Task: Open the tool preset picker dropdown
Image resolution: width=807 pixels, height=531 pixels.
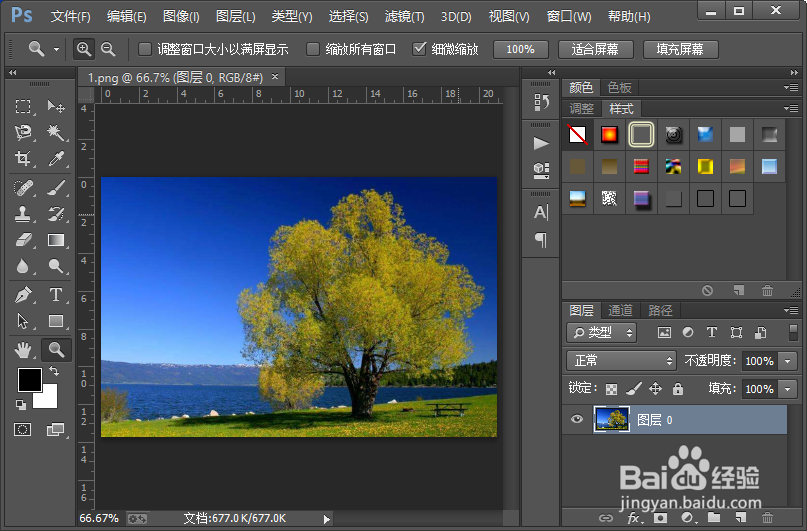Action: coord(56,49)
